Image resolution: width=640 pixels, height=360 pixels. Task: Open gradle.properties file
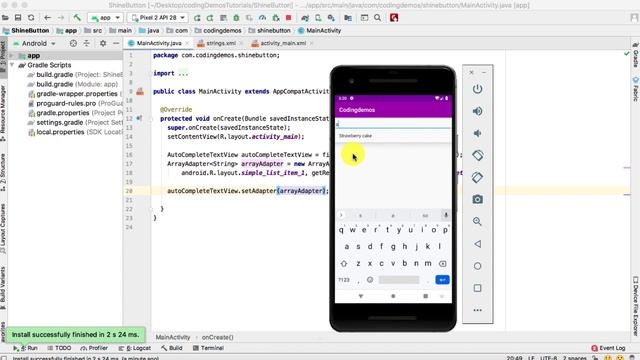click(x=75, y=113)
